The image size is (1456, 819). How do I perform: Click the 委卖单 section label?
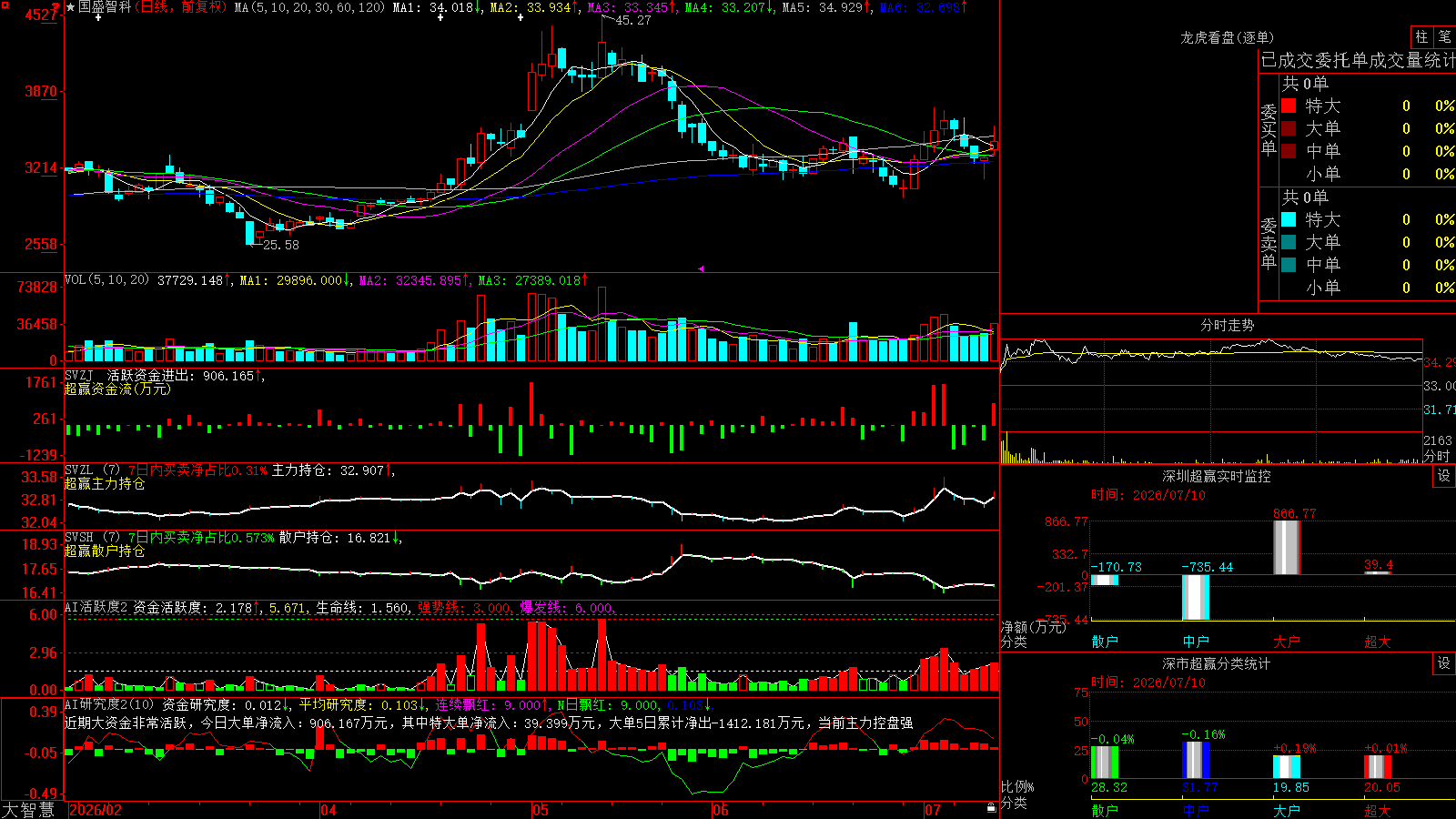coord(1269,243)
